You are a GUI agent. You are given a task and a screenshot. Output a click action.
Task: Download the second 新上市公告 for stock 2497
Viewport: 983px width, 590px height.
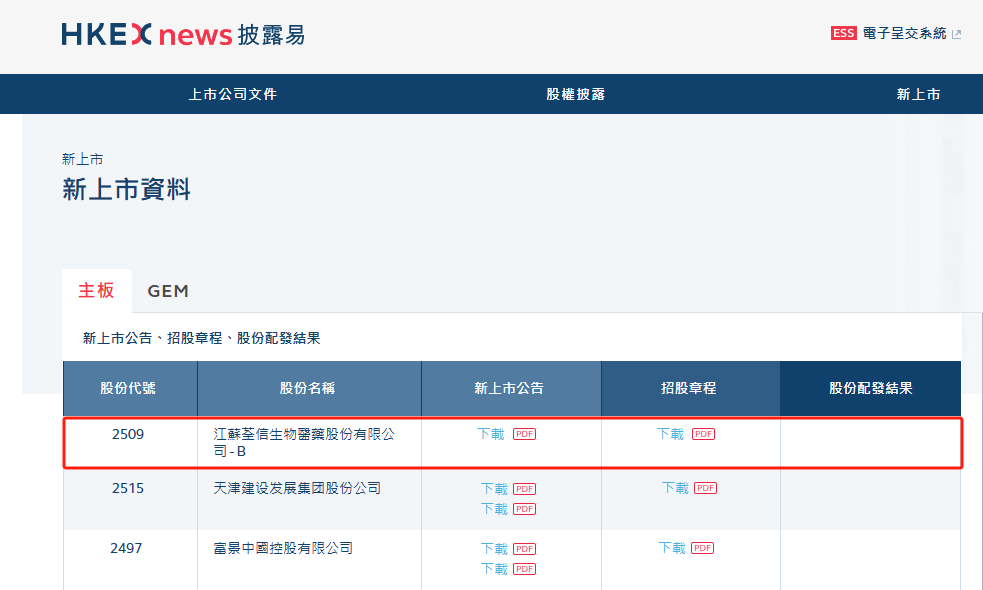tap(494, 569)
